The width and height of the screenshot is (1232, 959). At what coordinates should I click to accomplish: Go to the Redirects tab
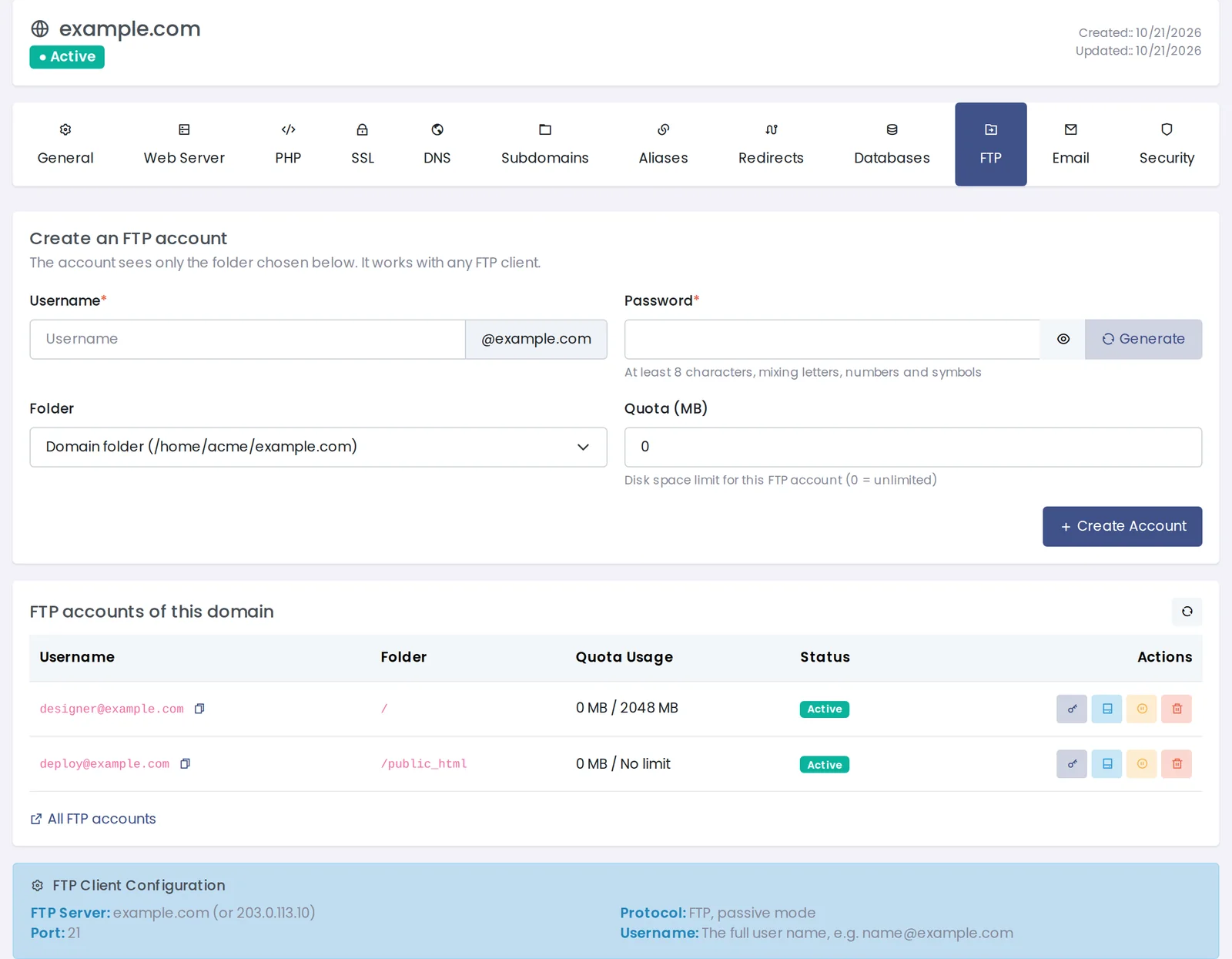tap(771, 144)
